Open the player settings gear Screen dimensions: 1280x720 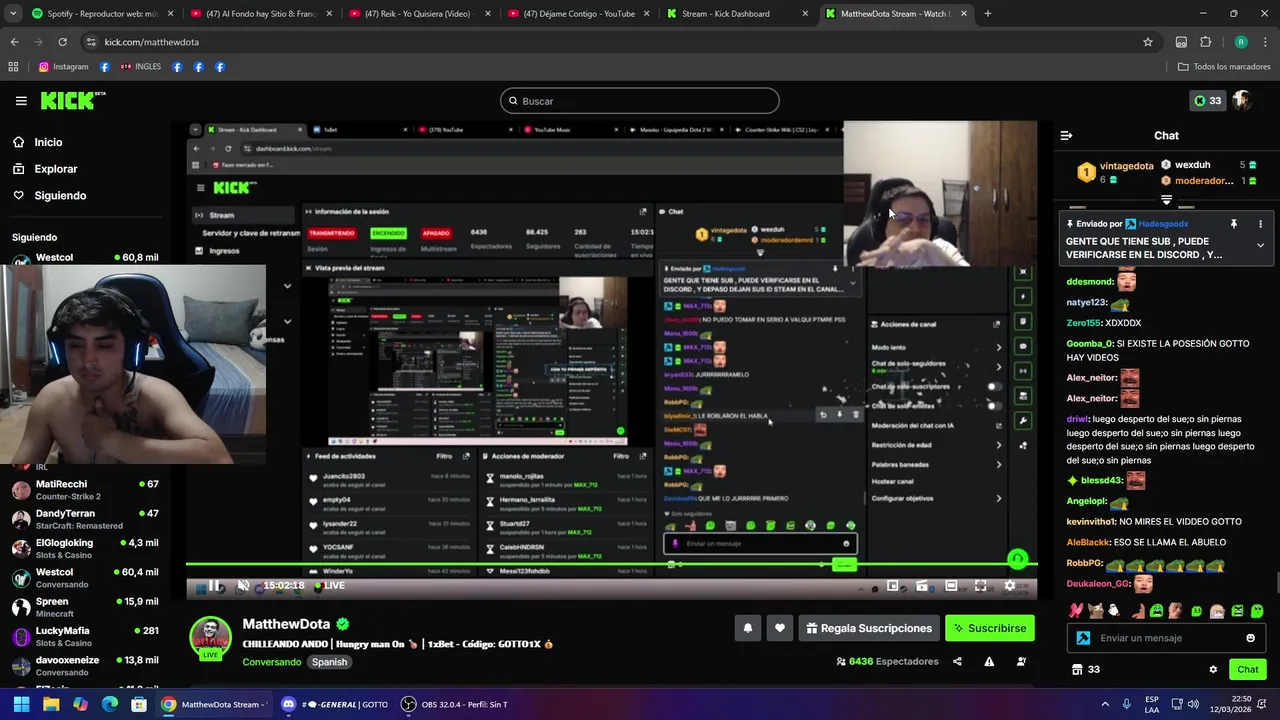[1009, 586]
